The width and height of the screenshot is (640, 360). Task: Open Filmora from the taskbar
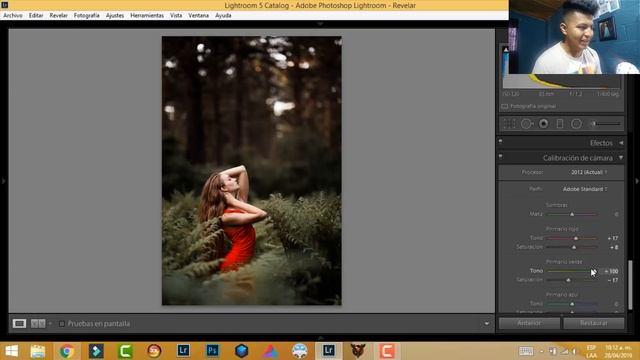coord(96,351)
